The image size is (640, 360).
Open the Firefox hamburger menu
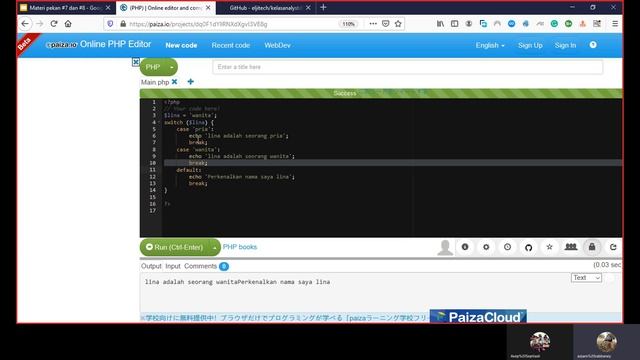pos(615,24)
